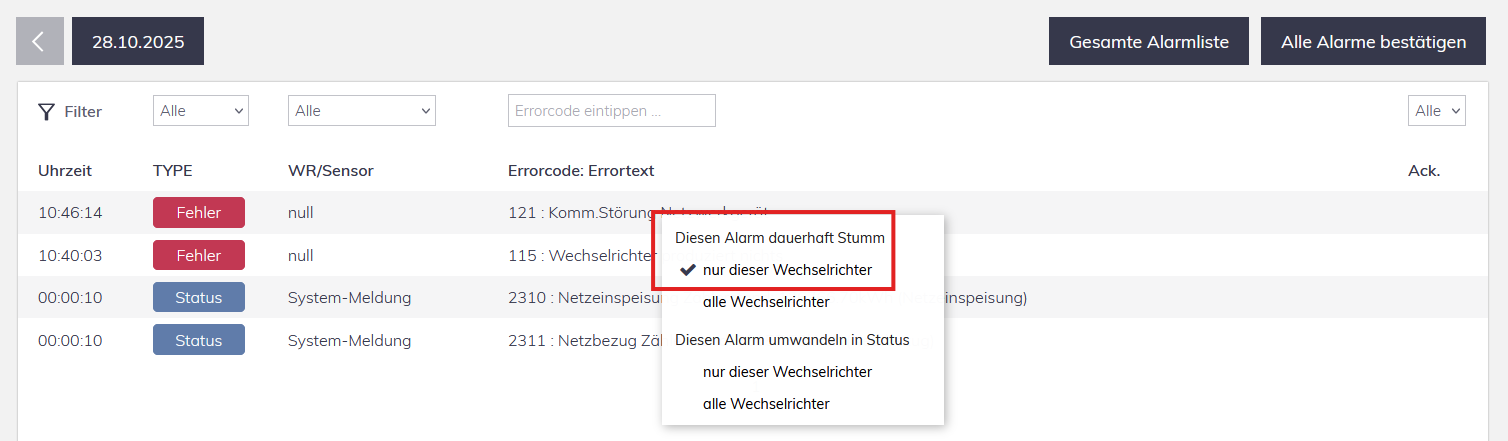Open the Ack. filter dropdown

click(1436, 111)
